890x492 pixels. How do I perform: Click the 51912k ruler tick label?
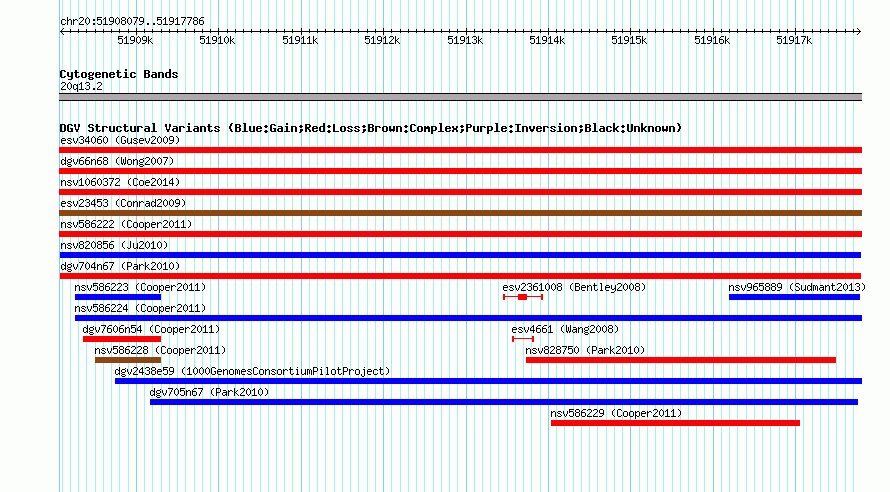pyautogui.click(x=382, y=40)
